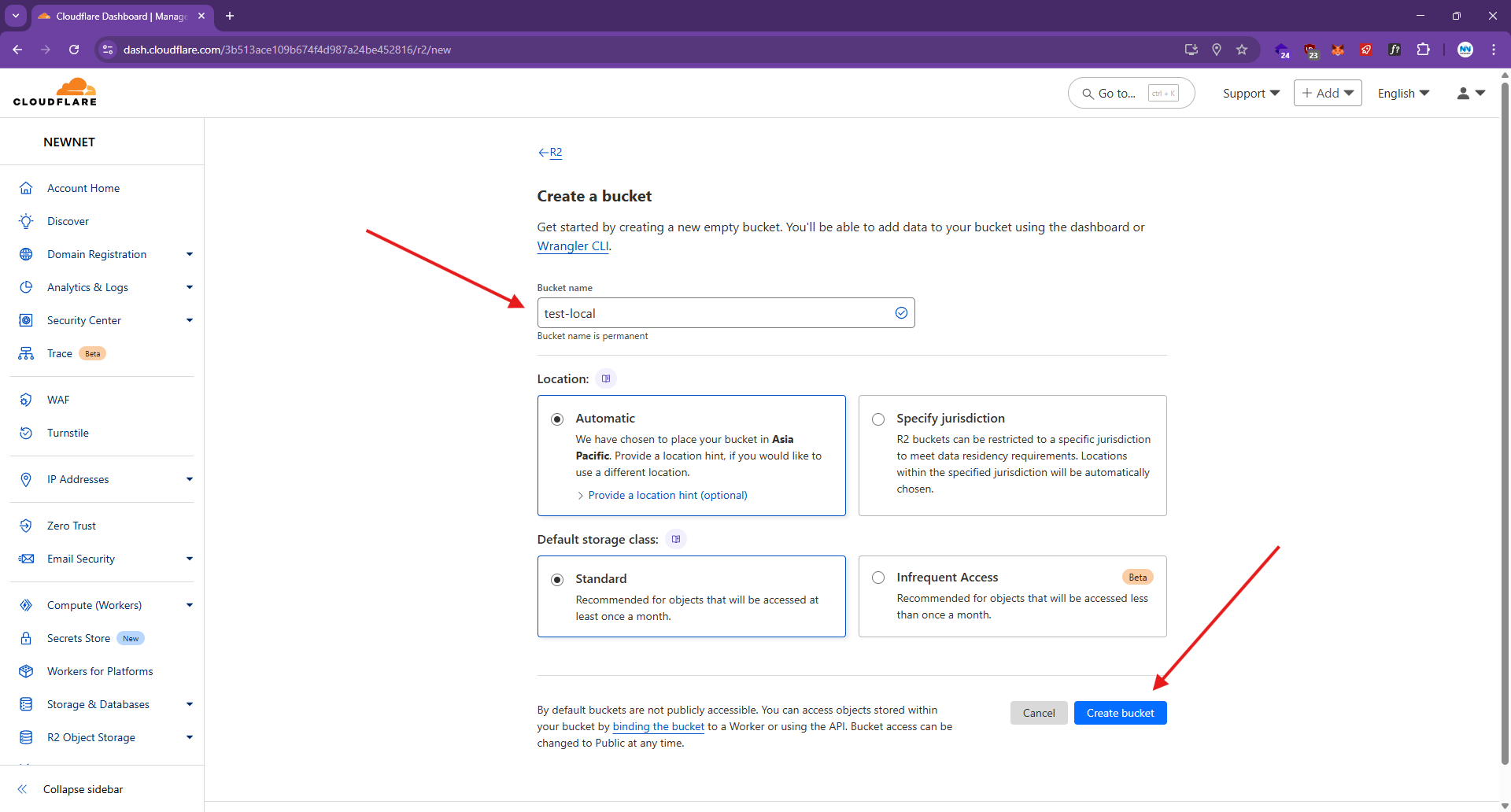Open Go to... search box
Screen dimensions: 1511x812
tap(1131, 93)
